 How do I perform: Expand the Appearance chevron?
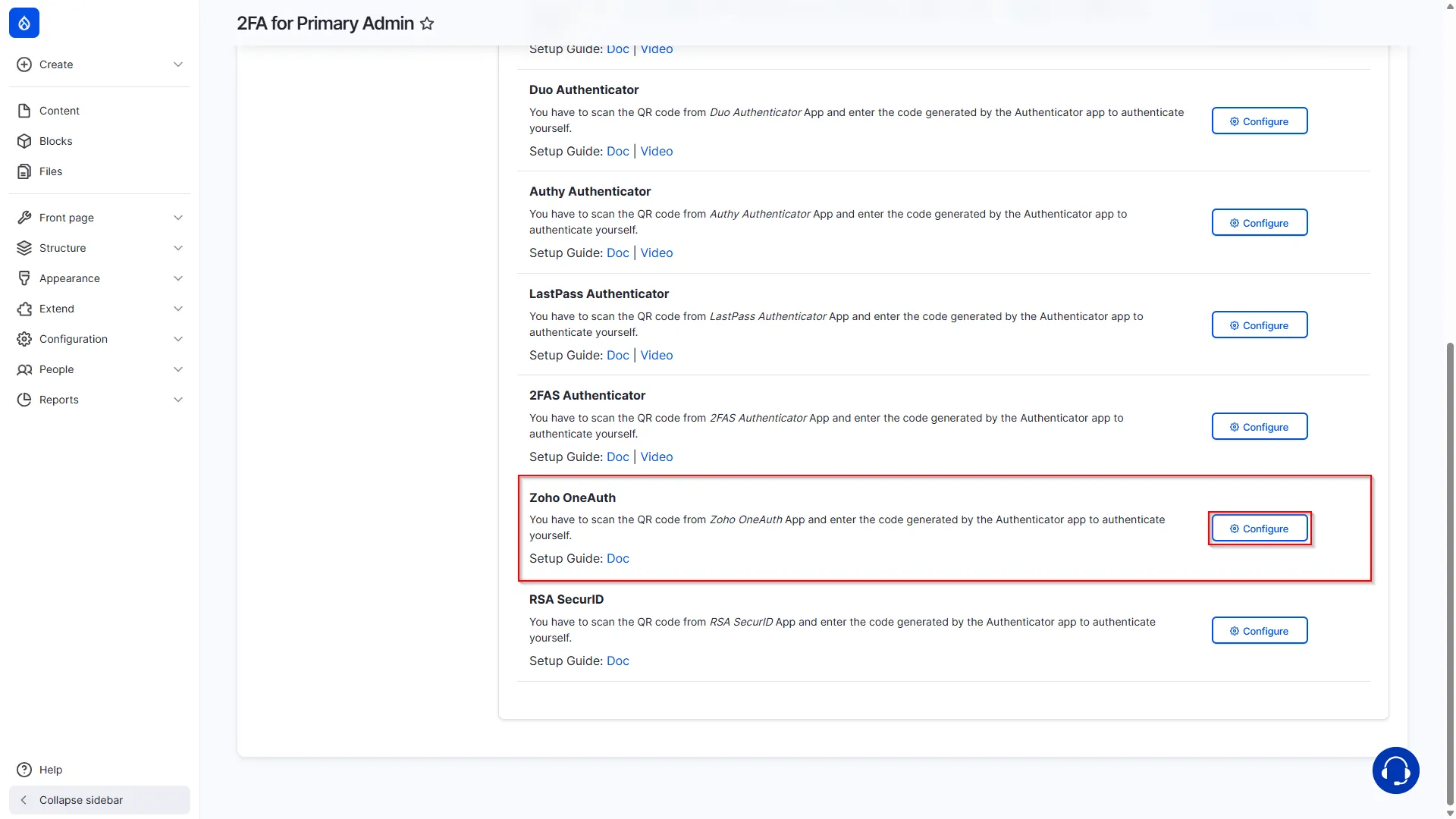(x=178, y=278)
